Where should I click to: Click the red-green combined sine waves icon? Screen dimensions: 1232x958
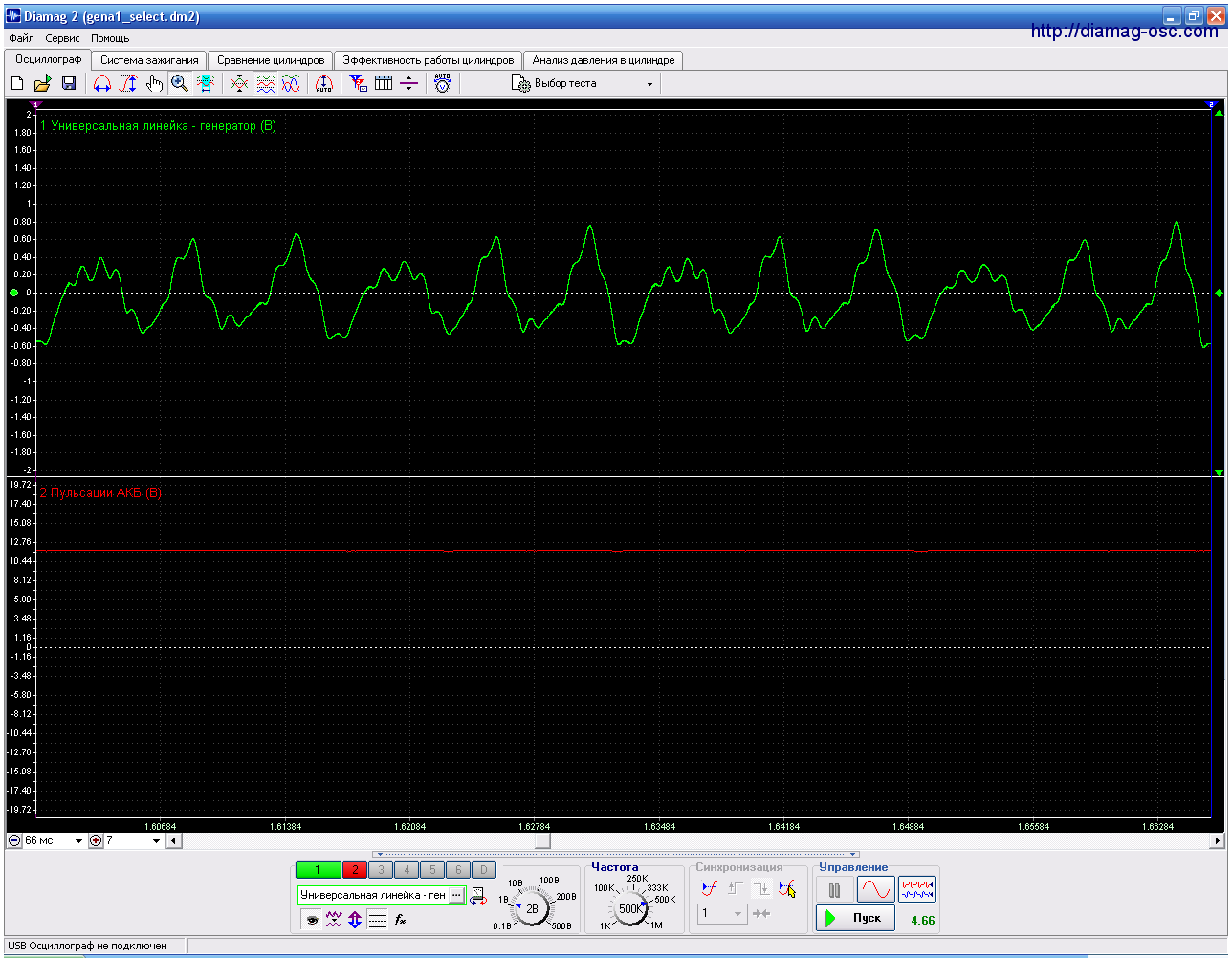click(291, 84)
